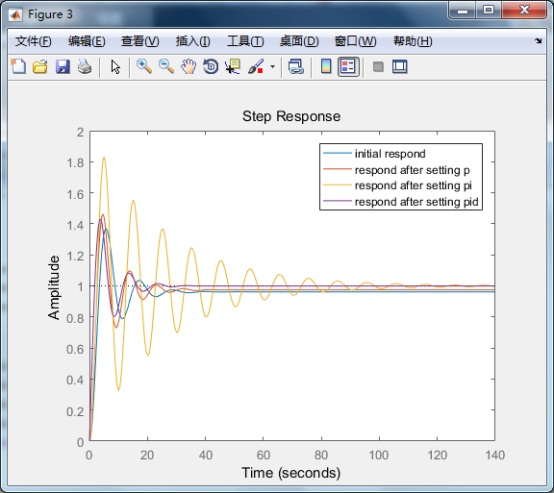The height and width of the screenshot is (493, 554).
Task: Open the 工具(T) menu
Action: pos(245,41)
